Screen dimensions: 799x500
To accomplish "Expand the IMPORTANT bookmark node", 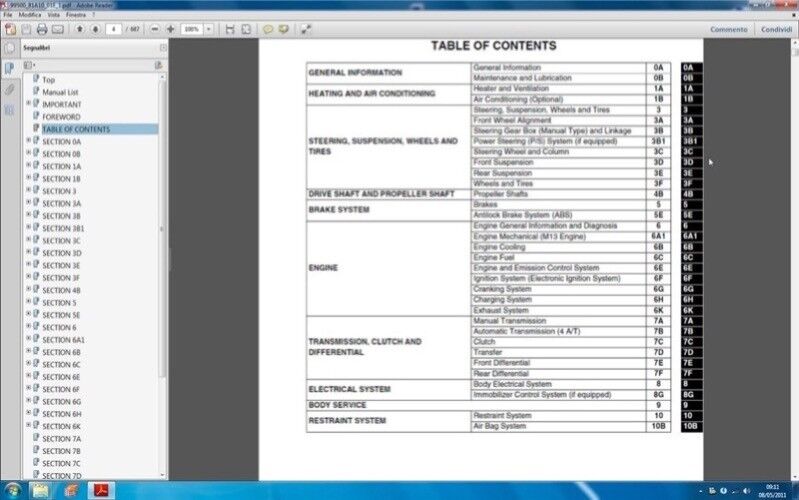I will [x=28, y=104].
